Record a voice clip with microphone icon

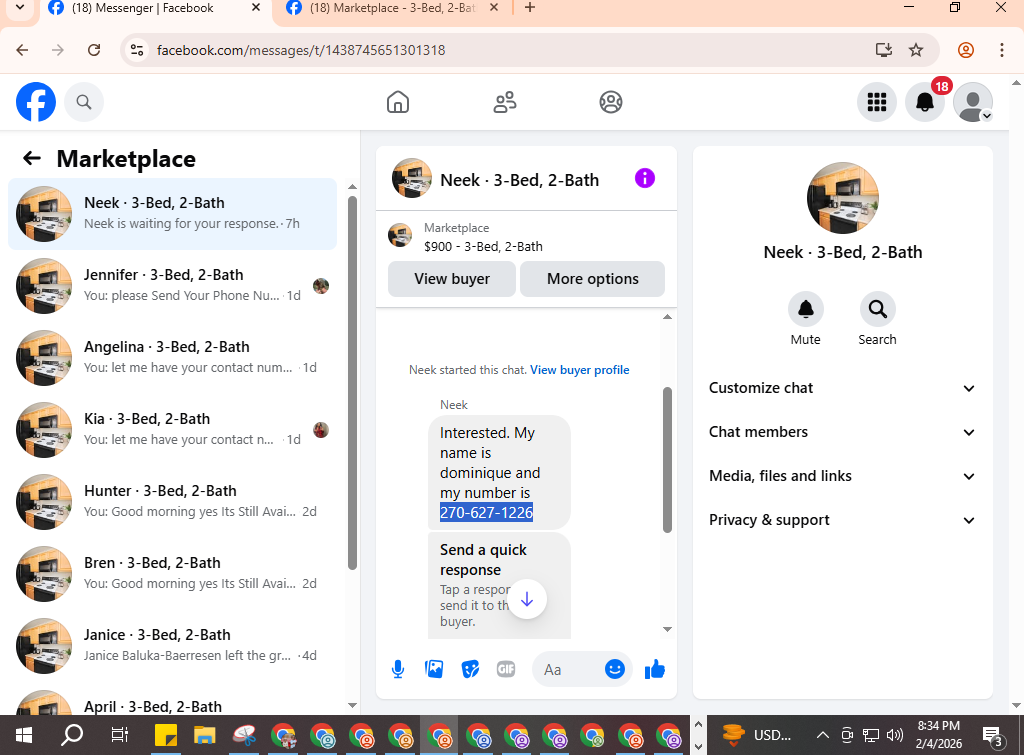click(x=398, y=669)
